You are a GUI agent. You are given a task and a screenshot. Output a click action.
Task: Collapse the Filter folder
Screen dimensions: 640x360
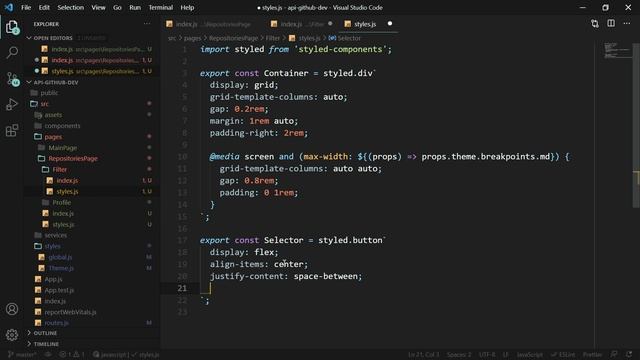coord(60,169)
